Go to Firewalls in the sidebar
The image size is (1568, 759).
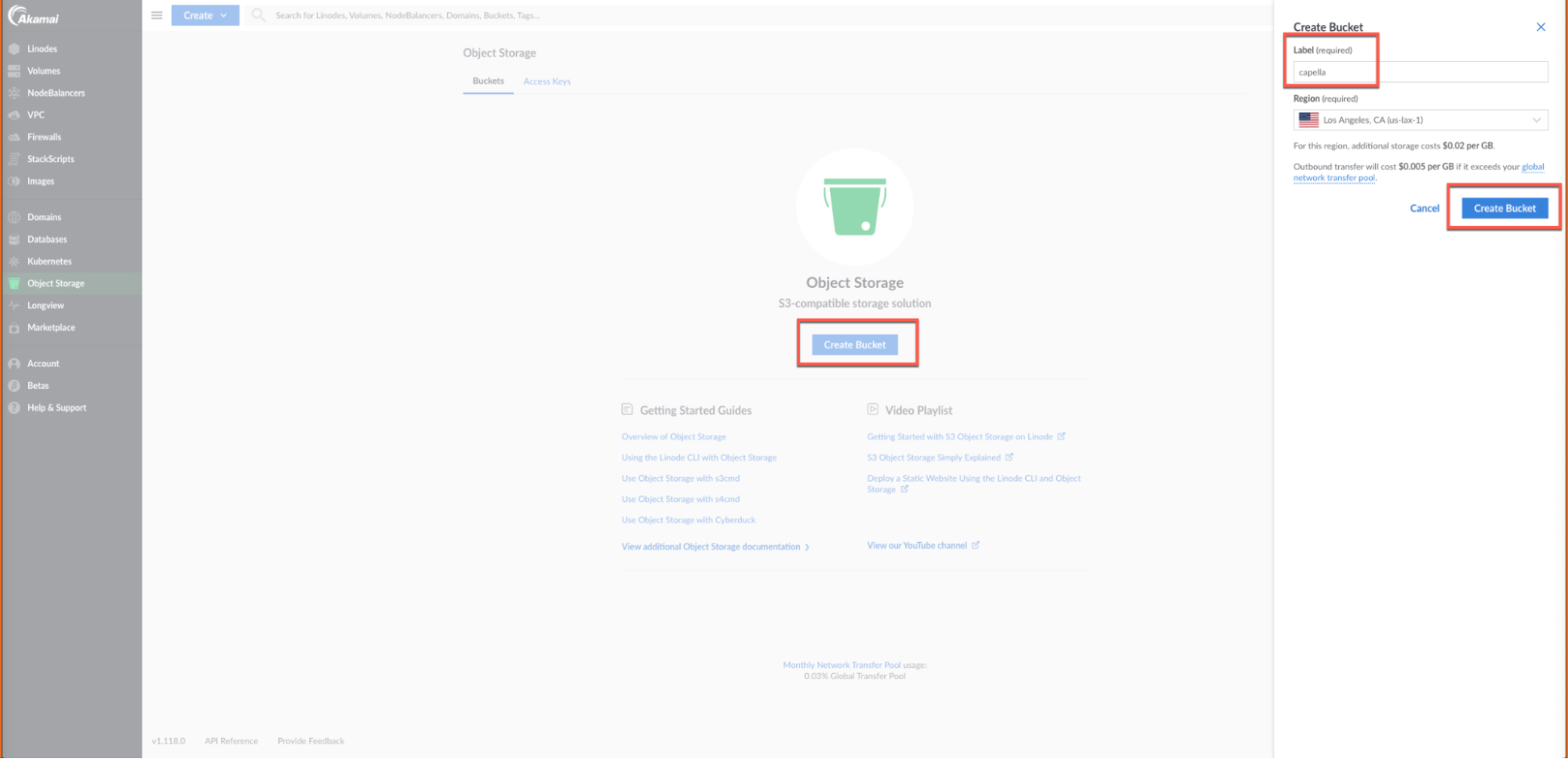coord(44,137)
